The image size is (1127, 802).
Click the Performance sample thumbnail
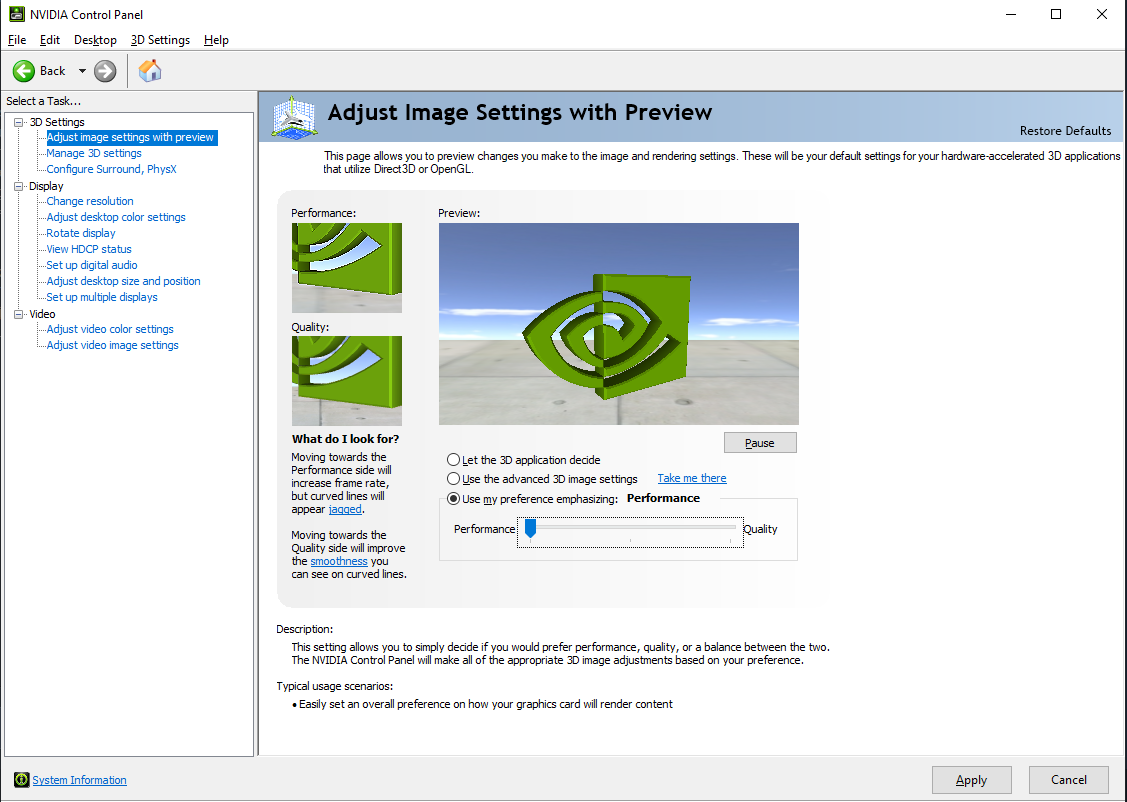[x=346, y=267]
